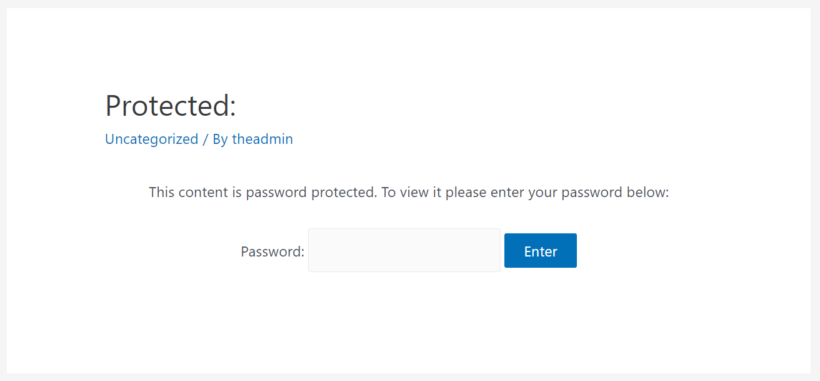Submit the password form with Enter
820x381 pixels.
tap(540, 251)
